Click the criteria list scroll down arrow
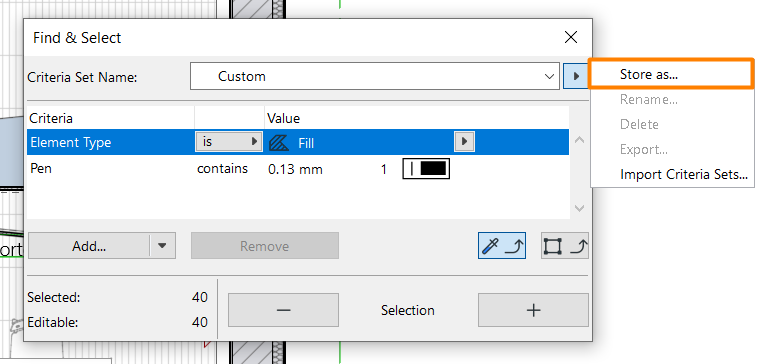775x364 pixels. point(579,208)
